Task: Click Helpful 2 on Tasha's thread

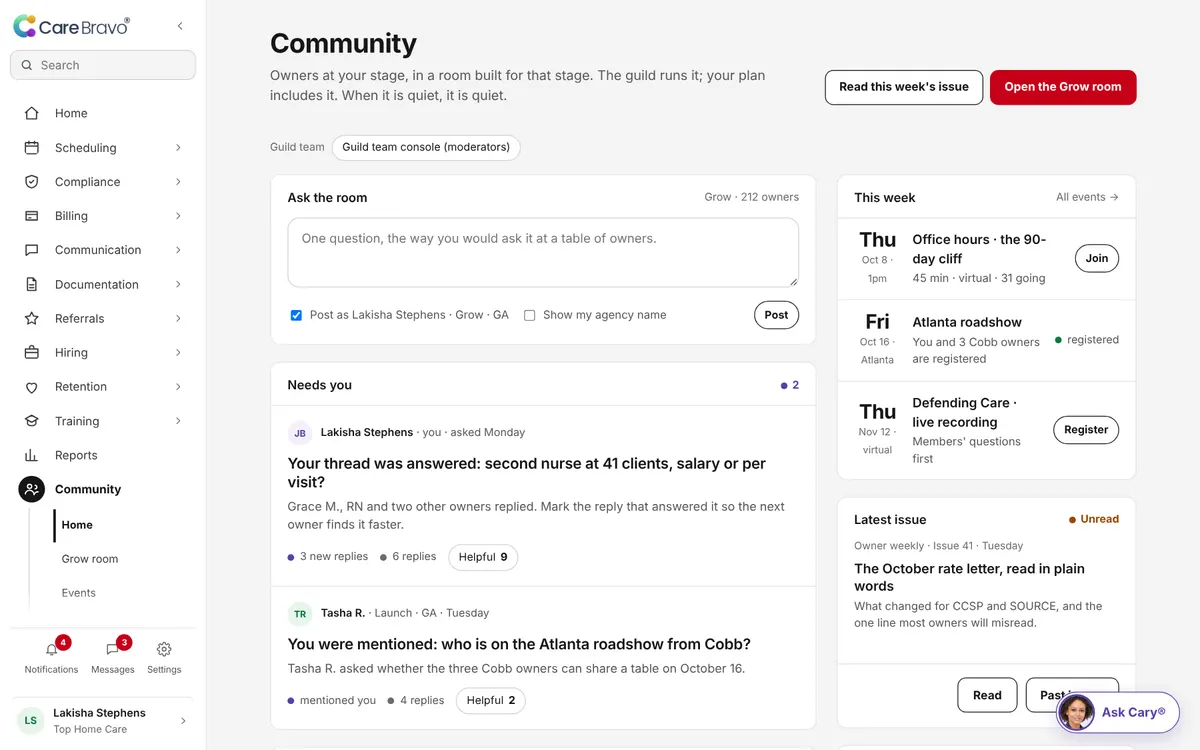Action: pos(491,701)
